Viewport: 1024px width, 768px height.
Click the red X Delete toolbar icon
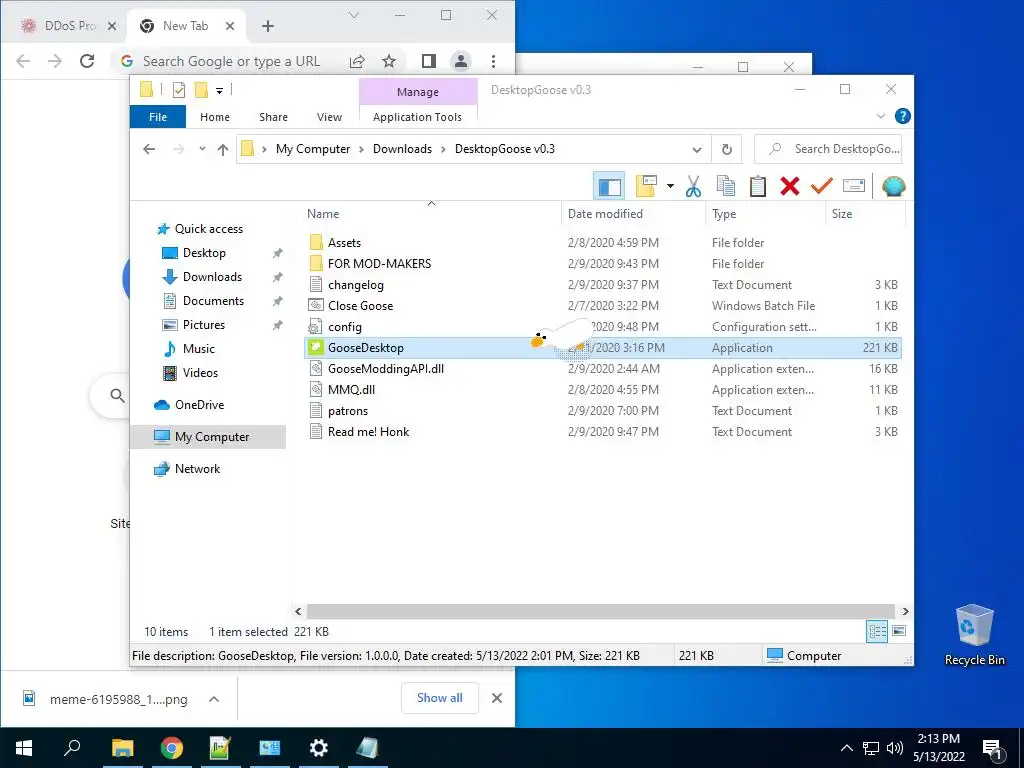790,187
